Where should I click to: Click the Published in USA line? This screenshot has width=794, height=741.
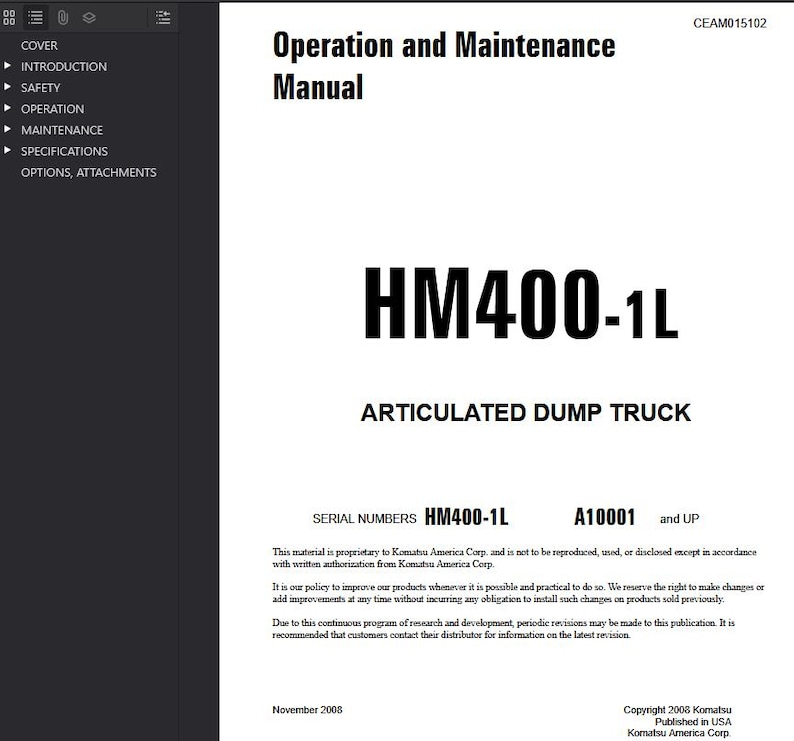[x=693, y=721]
